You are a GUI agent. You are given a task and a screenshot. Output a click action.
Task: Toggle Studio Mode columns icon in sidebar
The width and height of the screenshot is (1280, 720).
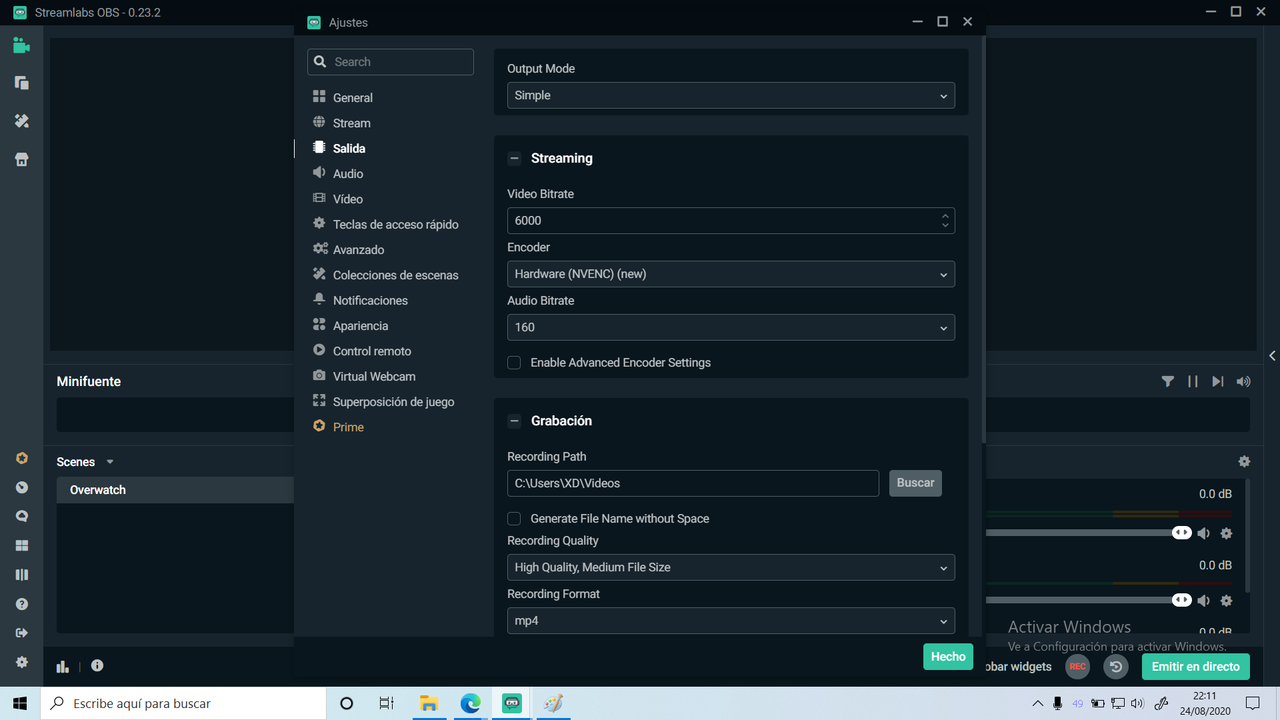click(x=21, y=575)
